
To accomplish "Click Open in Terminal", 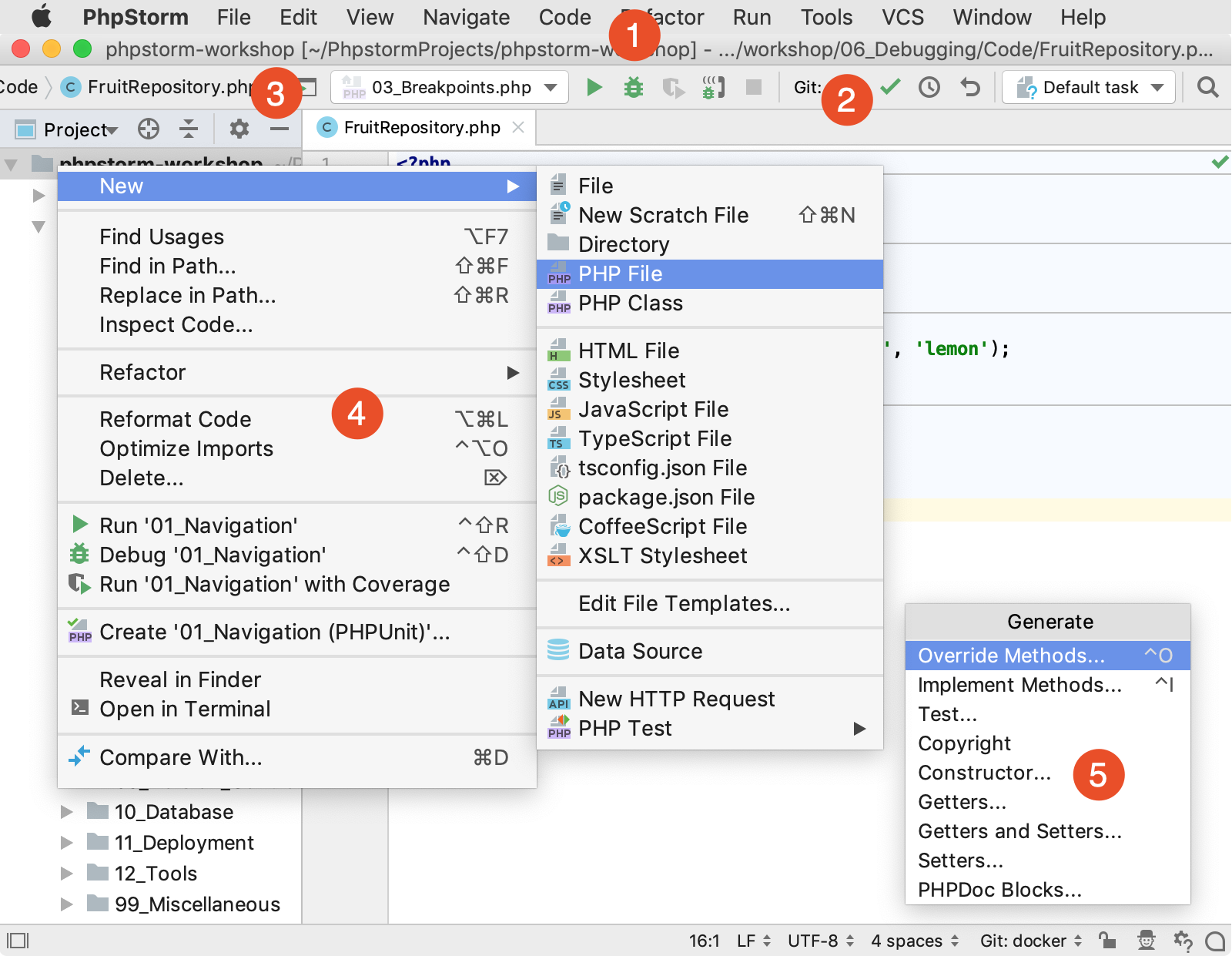I will coord(297,709).
